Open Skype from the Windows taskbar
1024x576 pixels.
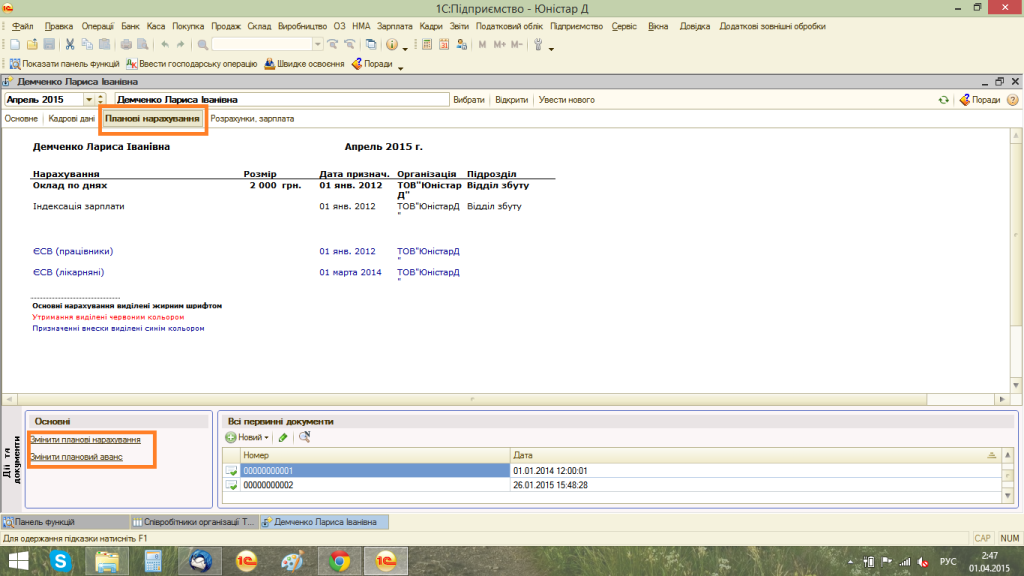click(61, 561)
